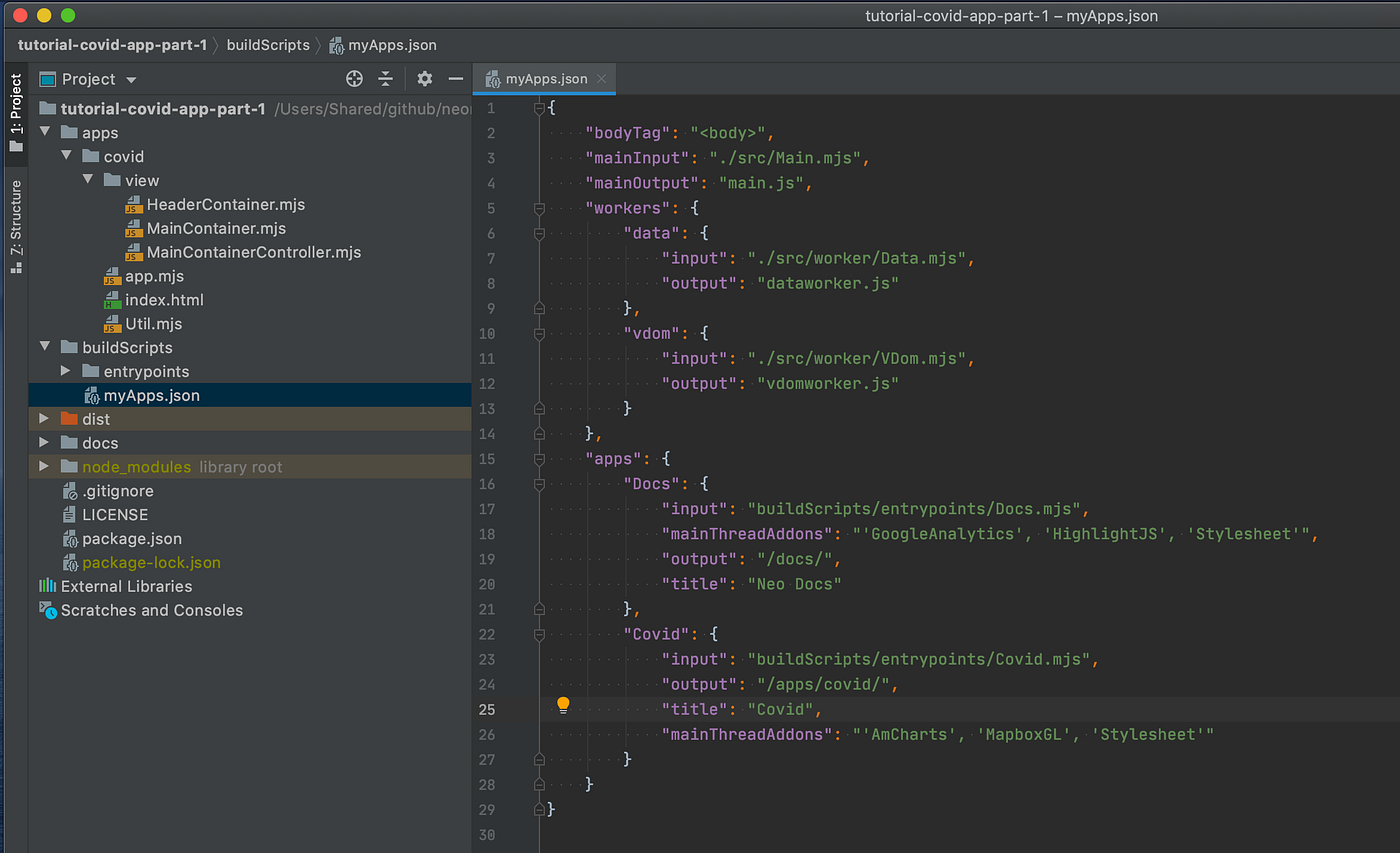Click the yellow lightbulb intention icon
The image size is (1400, 853).
point(563,706)
